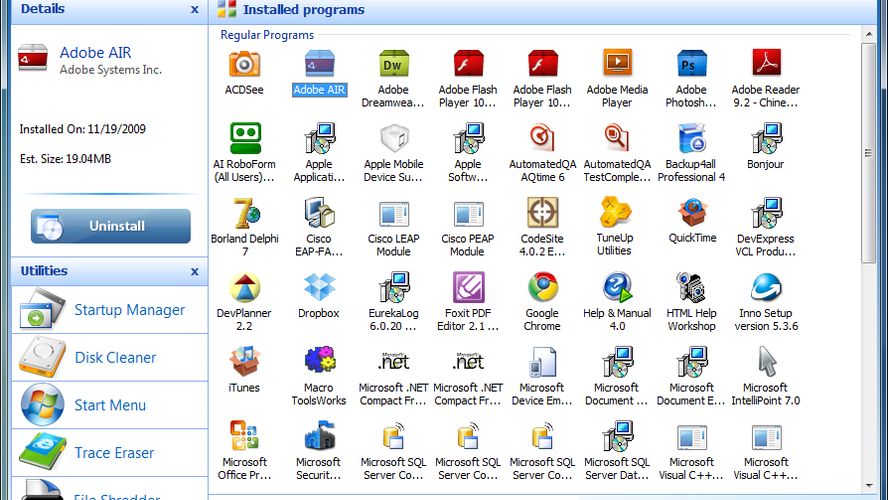Screen dimensions: 888x500
Task: Select the DevPlanner 2.2 icon
Action: point(245,287)
